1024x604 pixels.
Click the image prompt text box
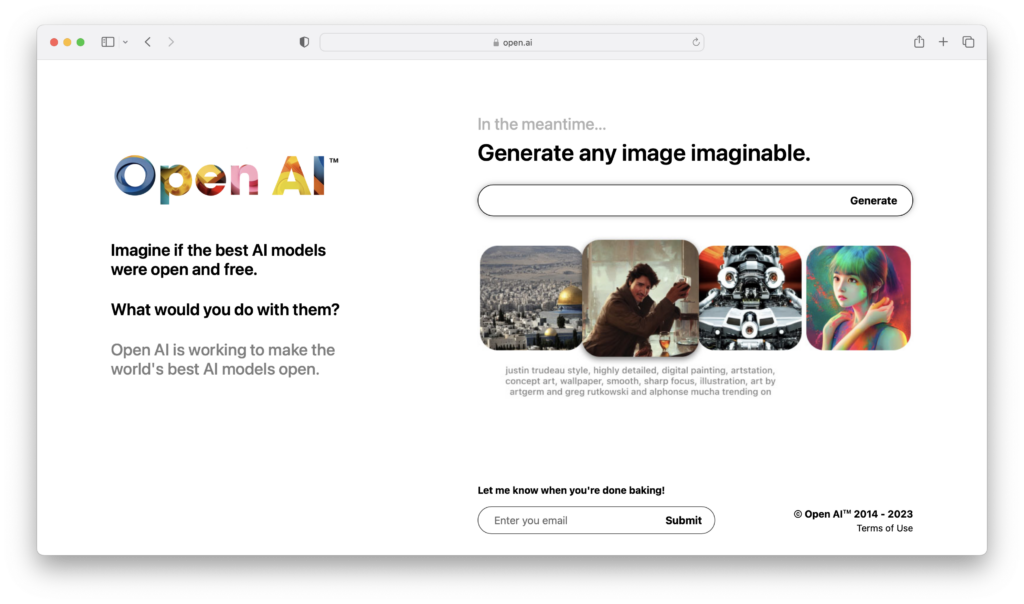pyautogui.click(x=620, y=200)
